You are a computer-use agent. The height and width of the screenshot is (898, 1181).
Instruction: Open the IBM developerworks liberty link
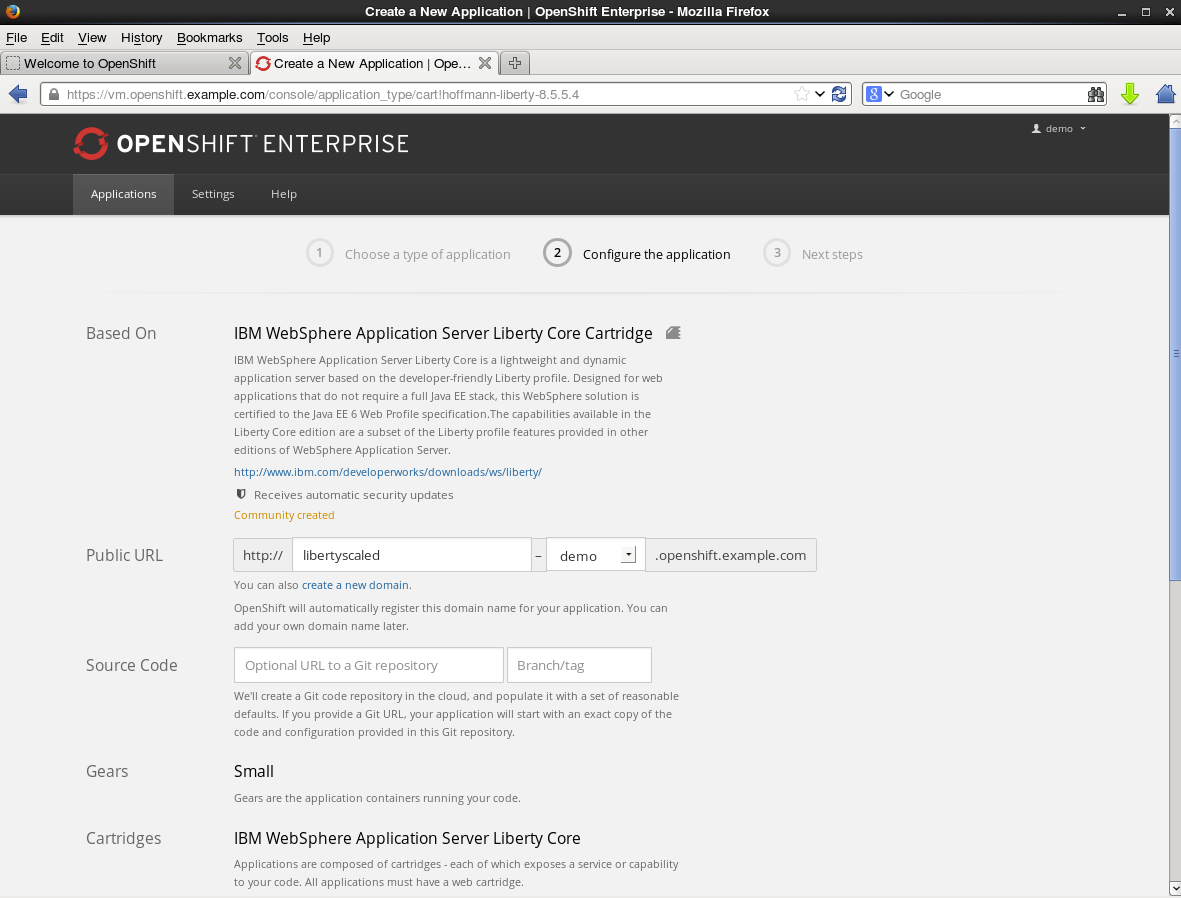click(x=388, y=472)
